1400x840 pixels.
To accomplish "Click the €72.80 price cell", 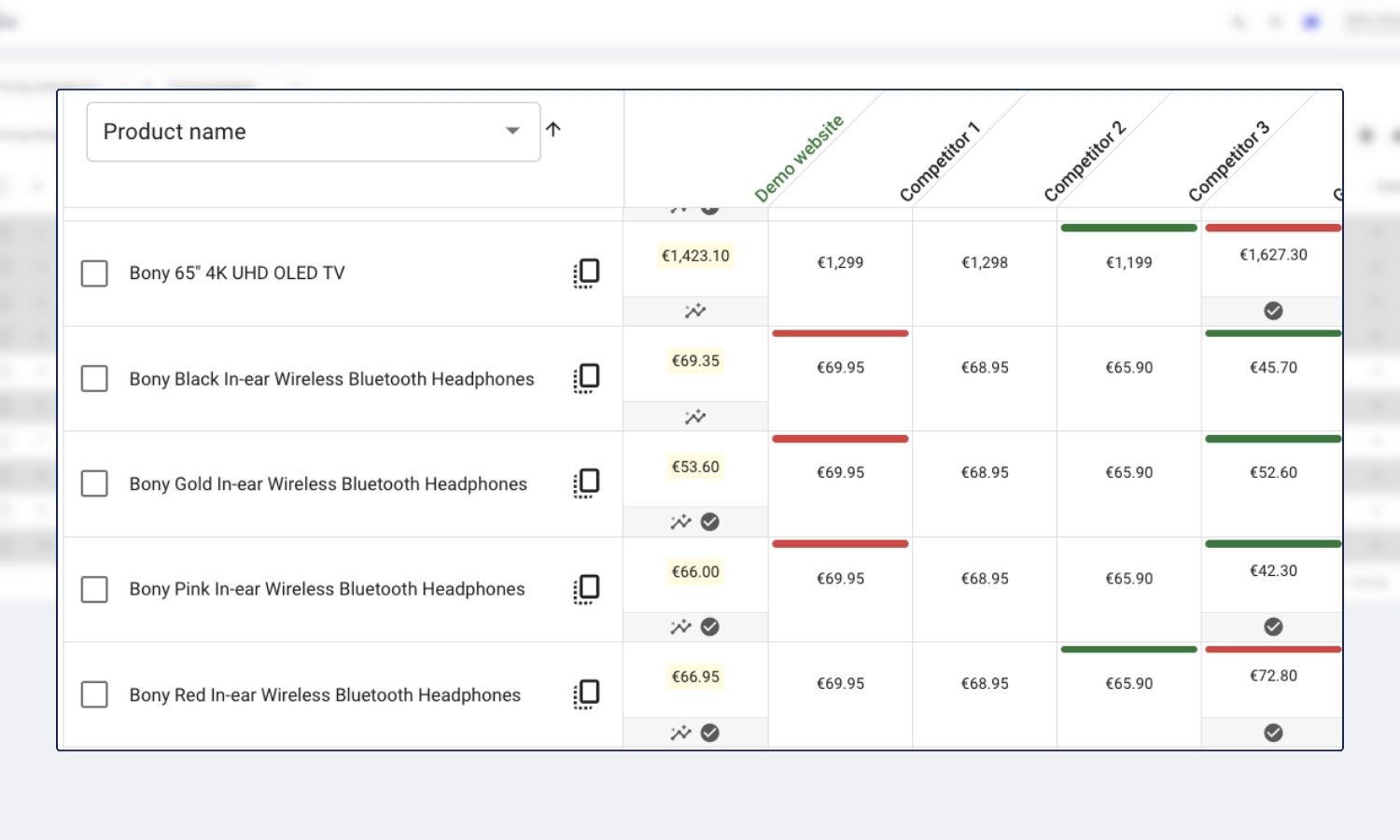I will coord(1273,676).
